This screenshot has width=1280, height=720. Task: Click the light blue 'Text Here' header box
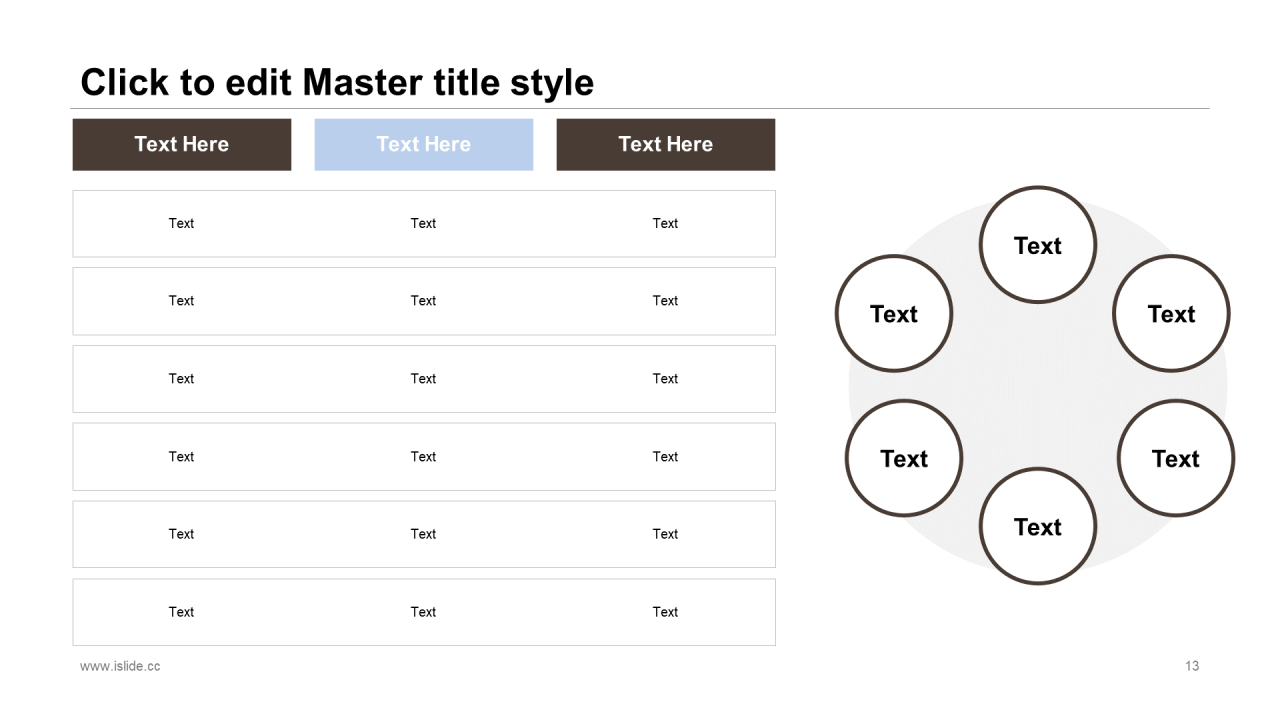tap(424, 145)
